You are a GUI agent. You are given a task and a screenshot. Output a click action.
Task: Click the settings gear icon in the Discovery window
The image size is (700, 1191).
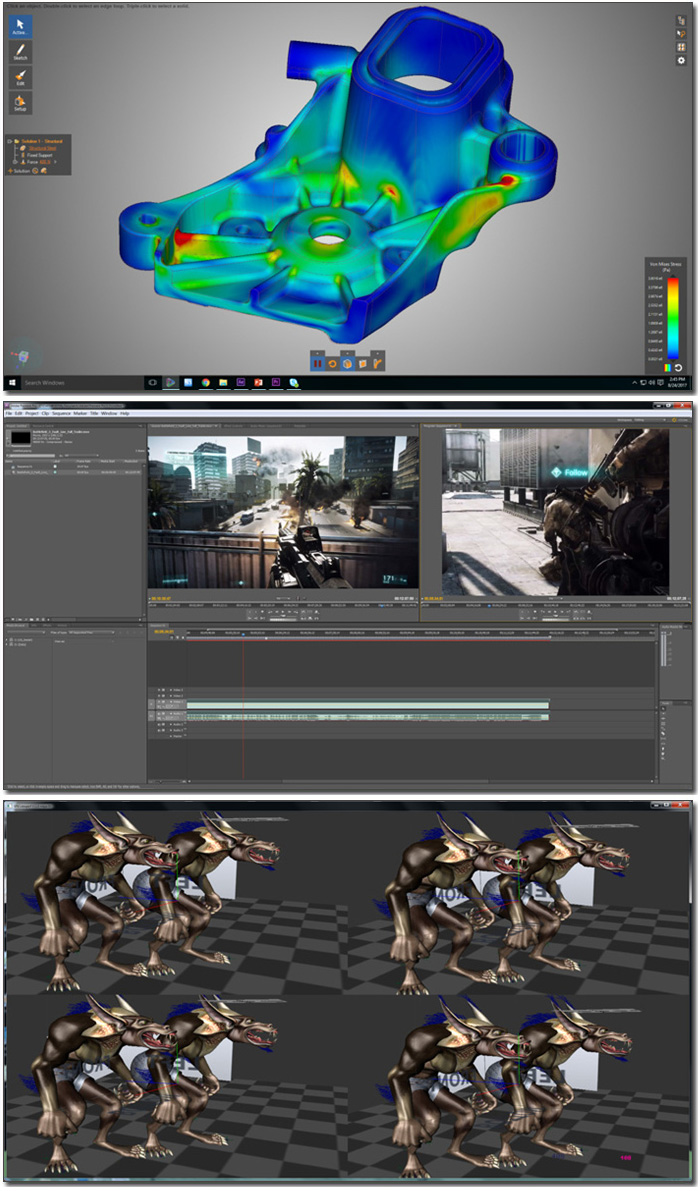[x=681, y=60]
